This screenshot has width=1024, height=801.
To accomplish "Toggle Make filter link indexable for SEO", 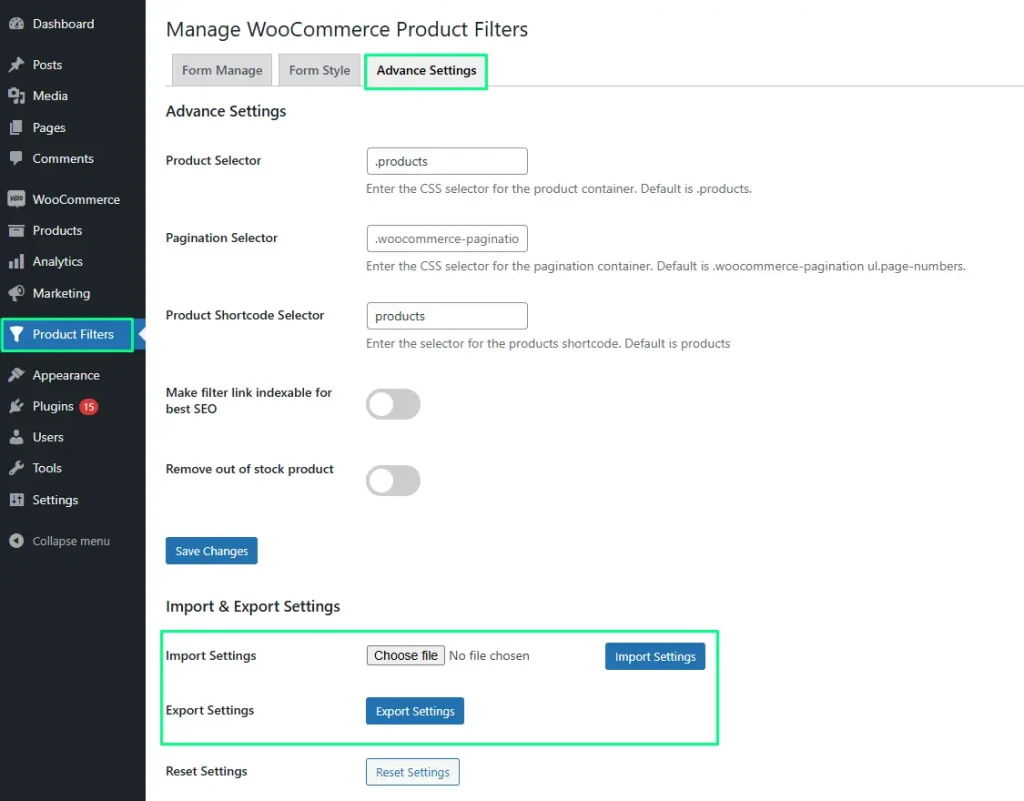I will pos(393,404).
